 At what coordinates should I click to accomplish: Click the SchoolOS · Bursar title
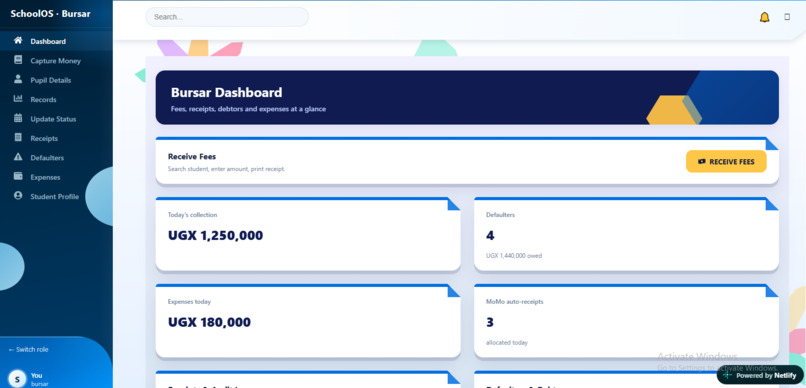click(x=50, y=14)
